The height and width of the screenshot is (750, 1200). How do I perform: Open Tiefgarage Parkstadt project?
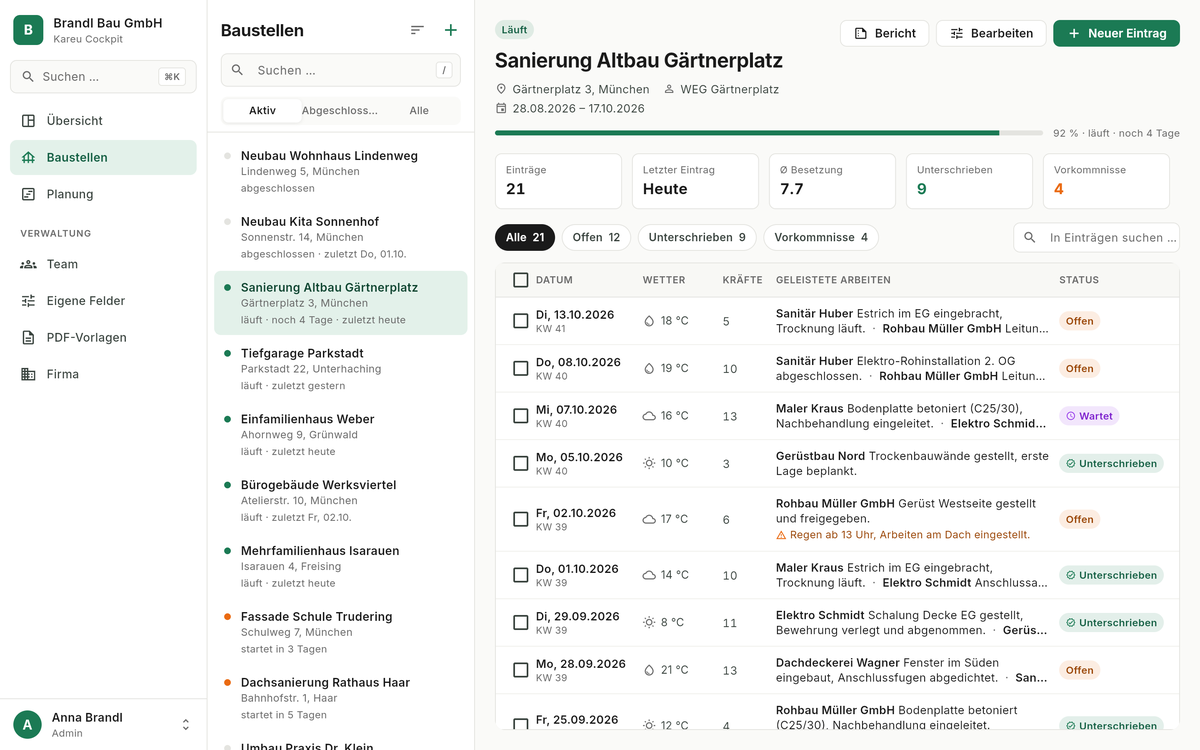tap(341, 369)
